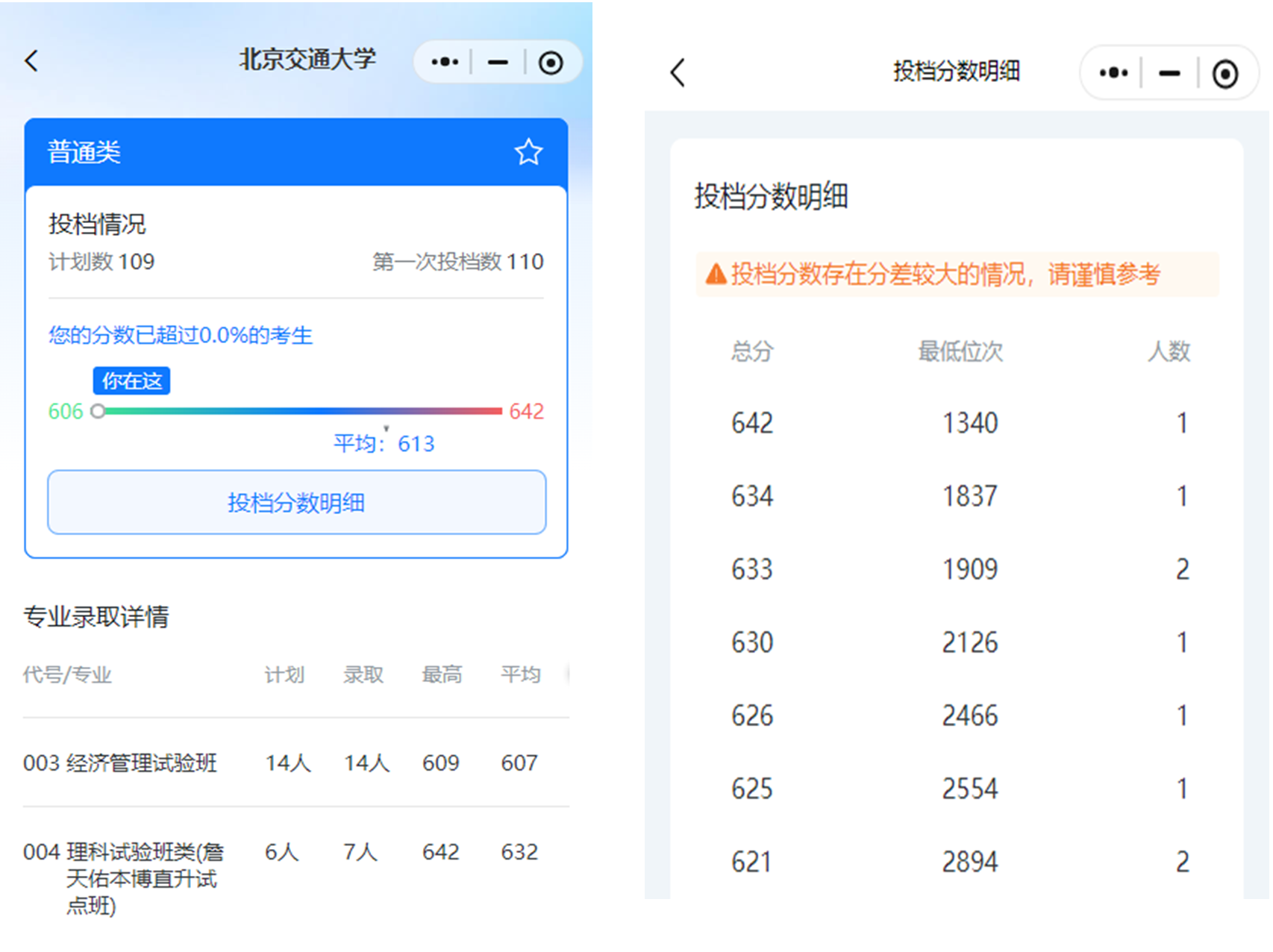Minimize the 北京交通大学 mini program
The height and width of the screenshot is (952, 1273).
click(x=498, y=63)
